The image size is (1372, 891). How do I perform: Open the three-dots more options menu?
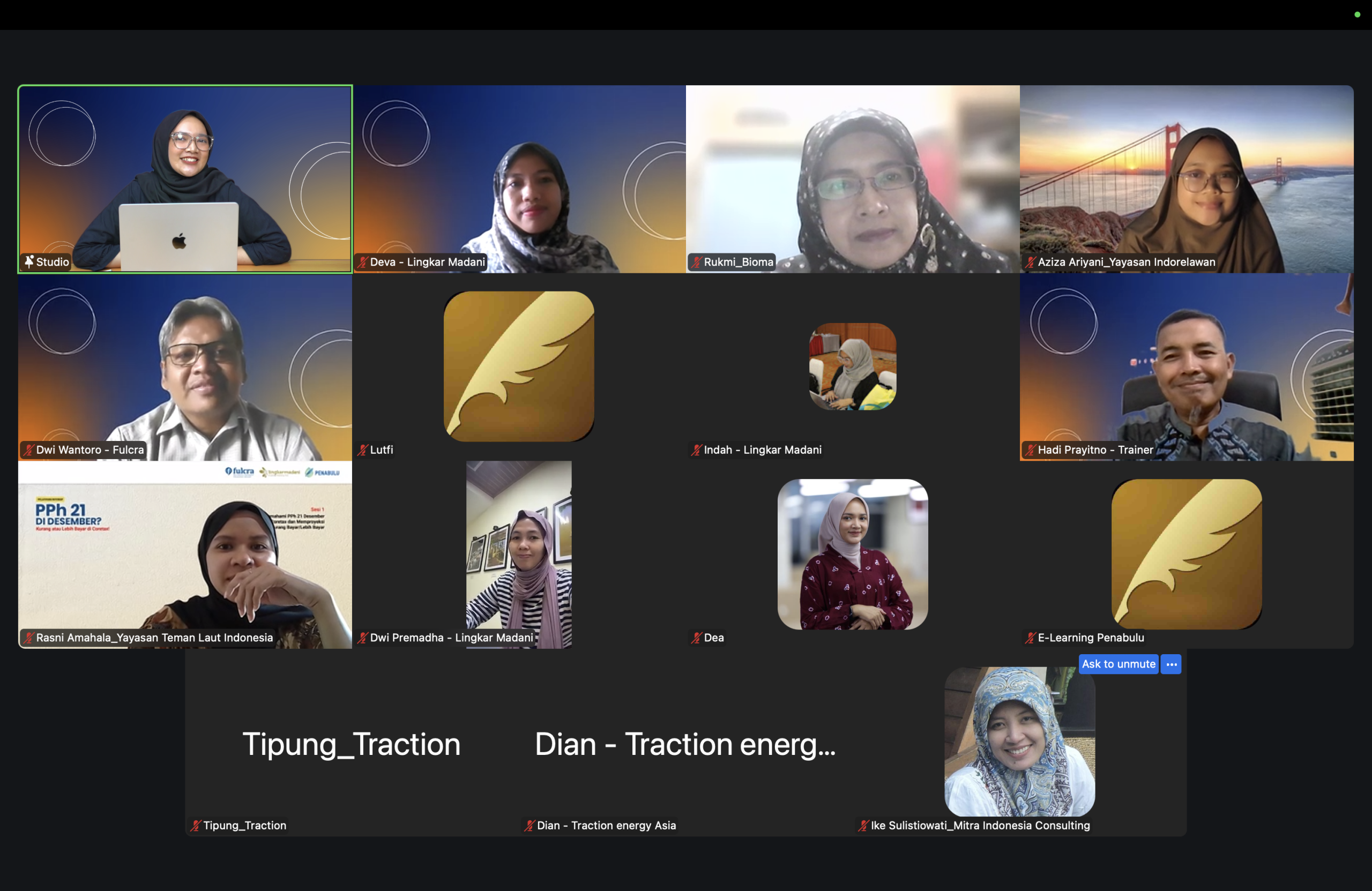click(x=1171, y=664)
